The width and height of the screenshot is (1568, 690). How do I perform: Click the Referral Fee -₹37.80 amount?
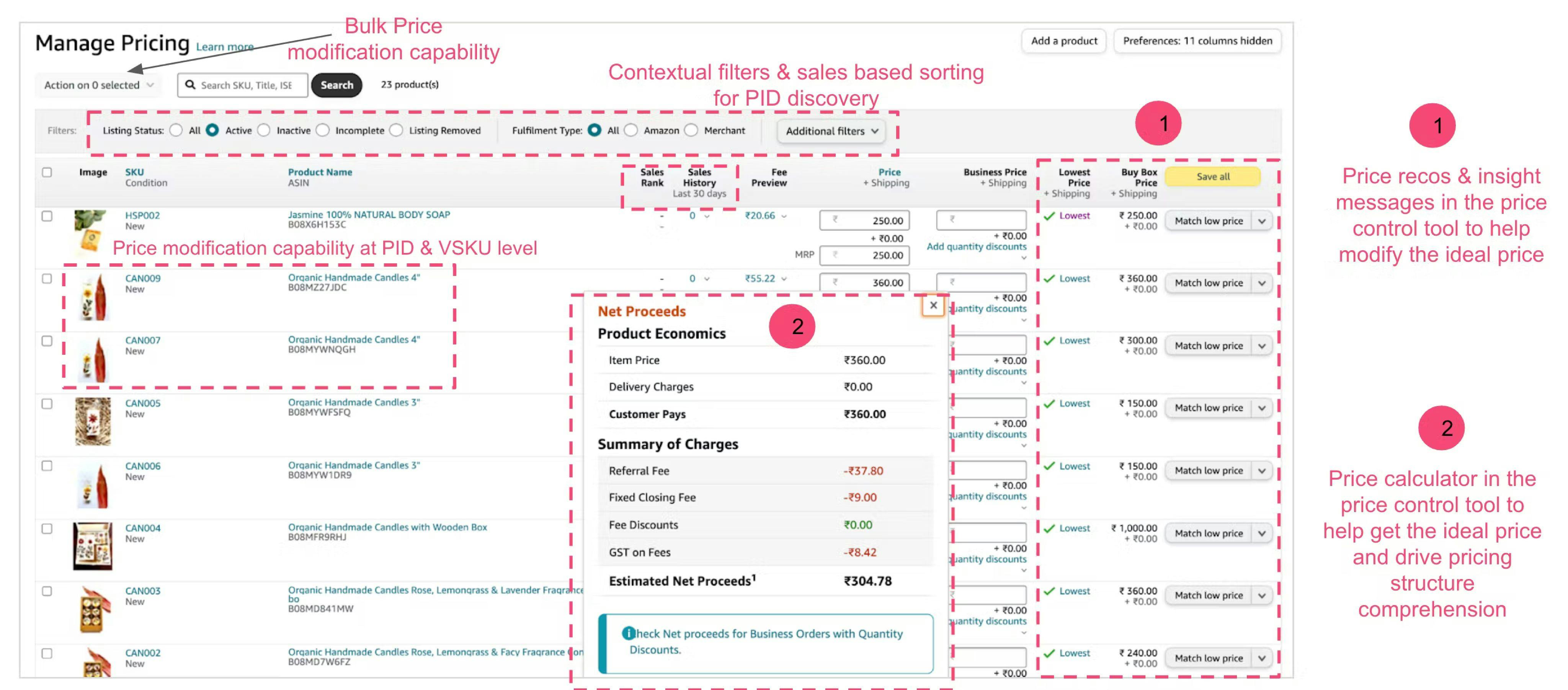click(863, 471)
